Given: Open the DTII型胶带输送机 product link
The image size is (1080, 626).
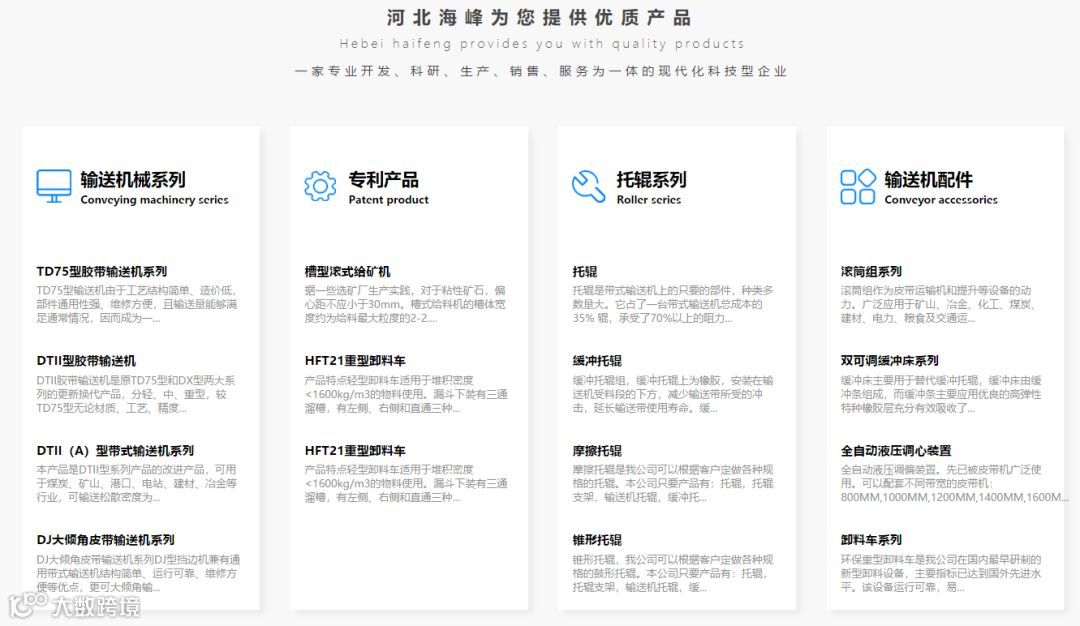Looking at the screenshot, I should click(x=86, y=361).
